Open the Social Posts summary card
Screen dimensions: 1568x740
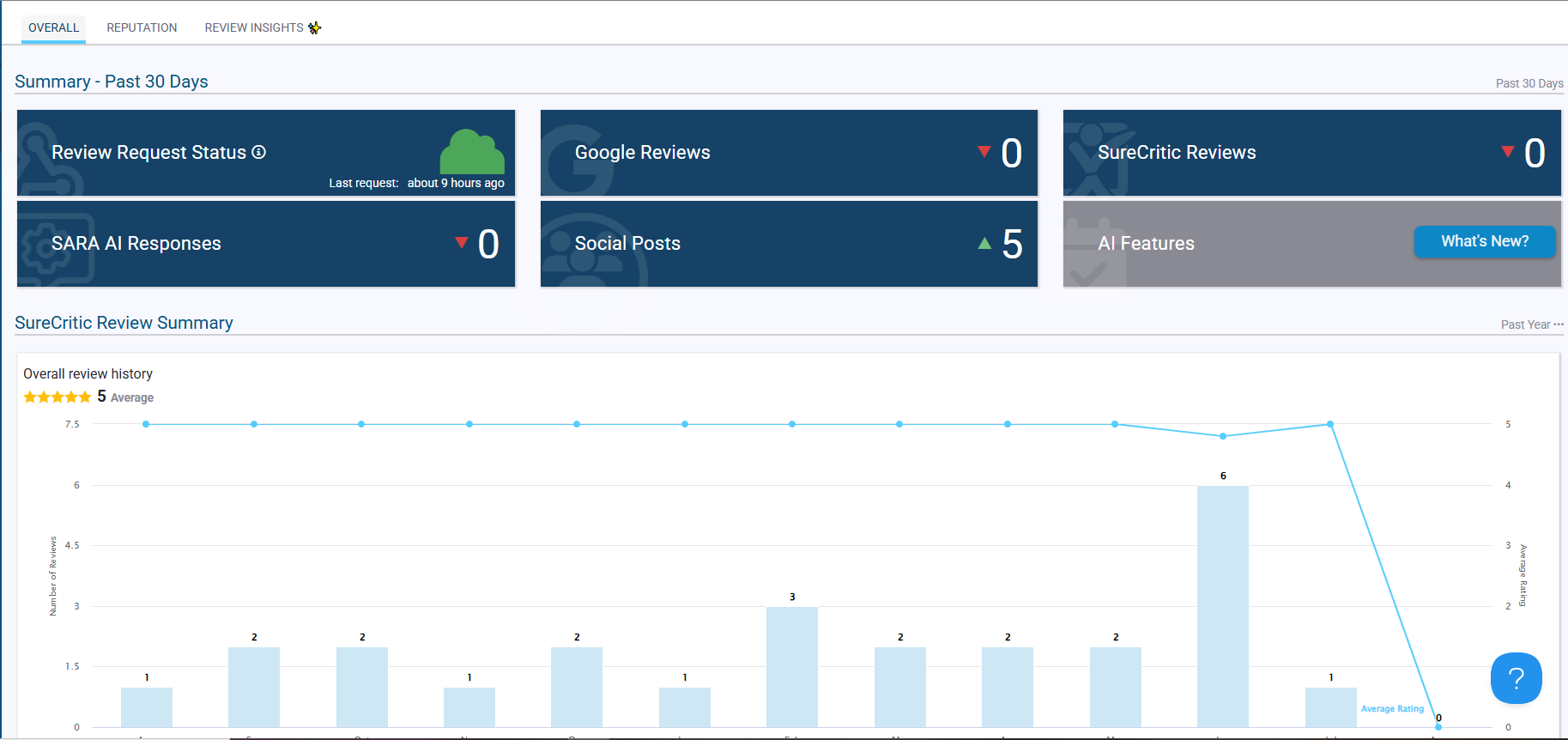pos(788,244)
